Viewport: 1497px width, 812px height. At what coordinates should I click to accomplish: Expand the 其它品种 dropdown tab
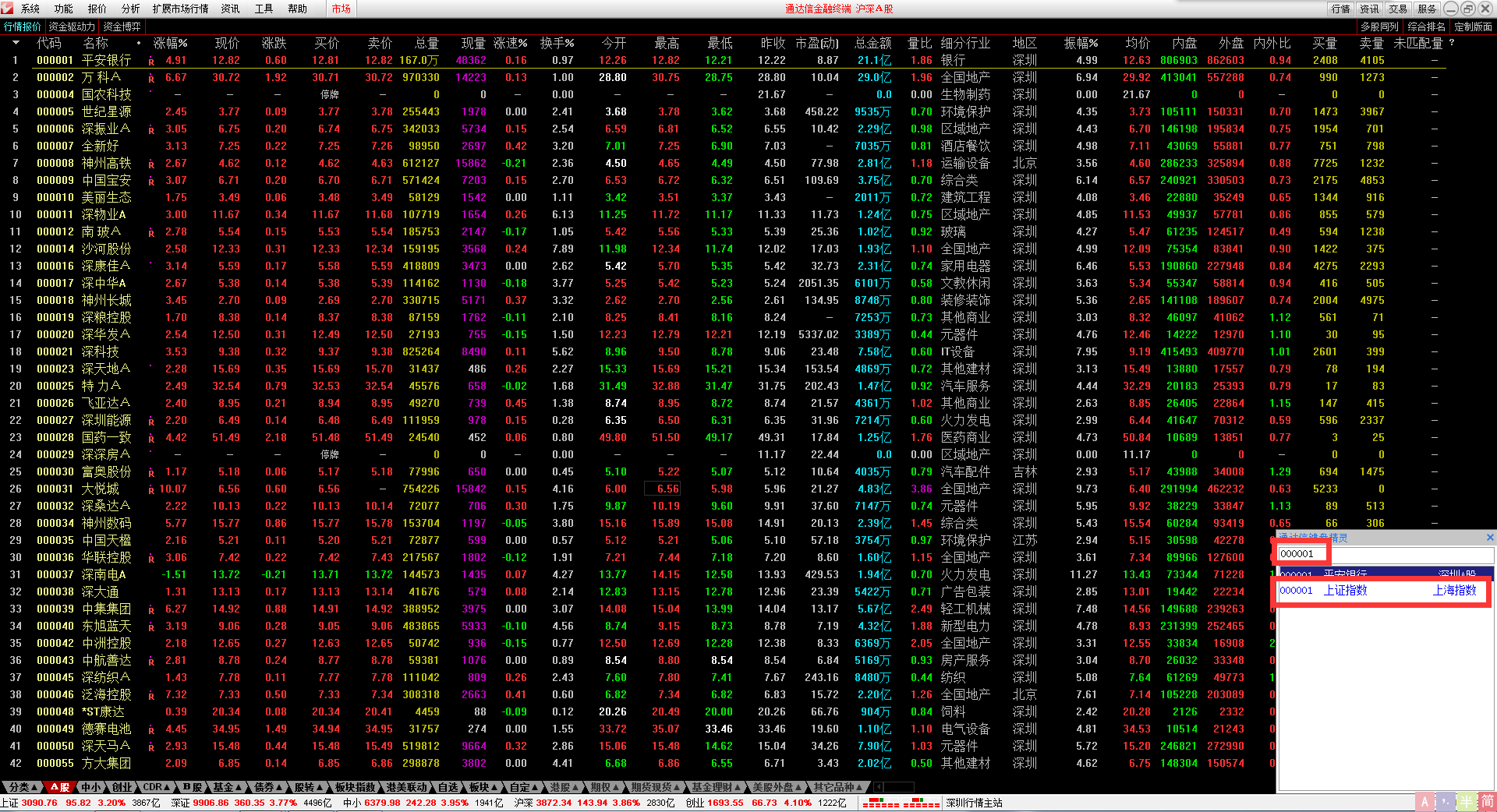coord(837,787)
